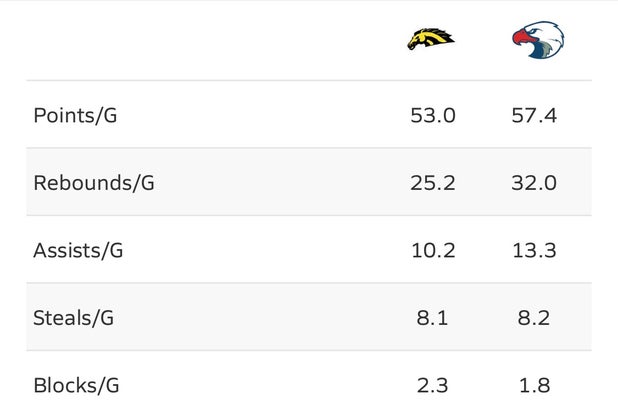Click the Blocks/G stat label
This screenshot has width=618, height=416.
[x=76, y=385]
